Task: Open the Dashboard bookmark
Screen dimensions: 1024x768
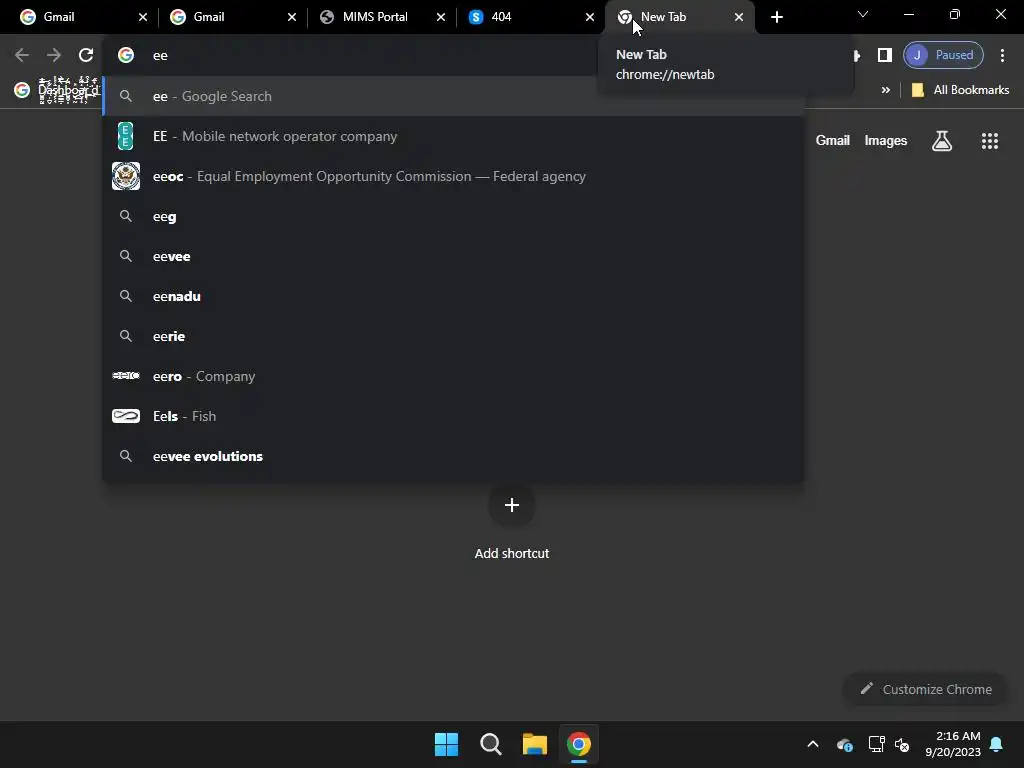Action: click(57, 90)
